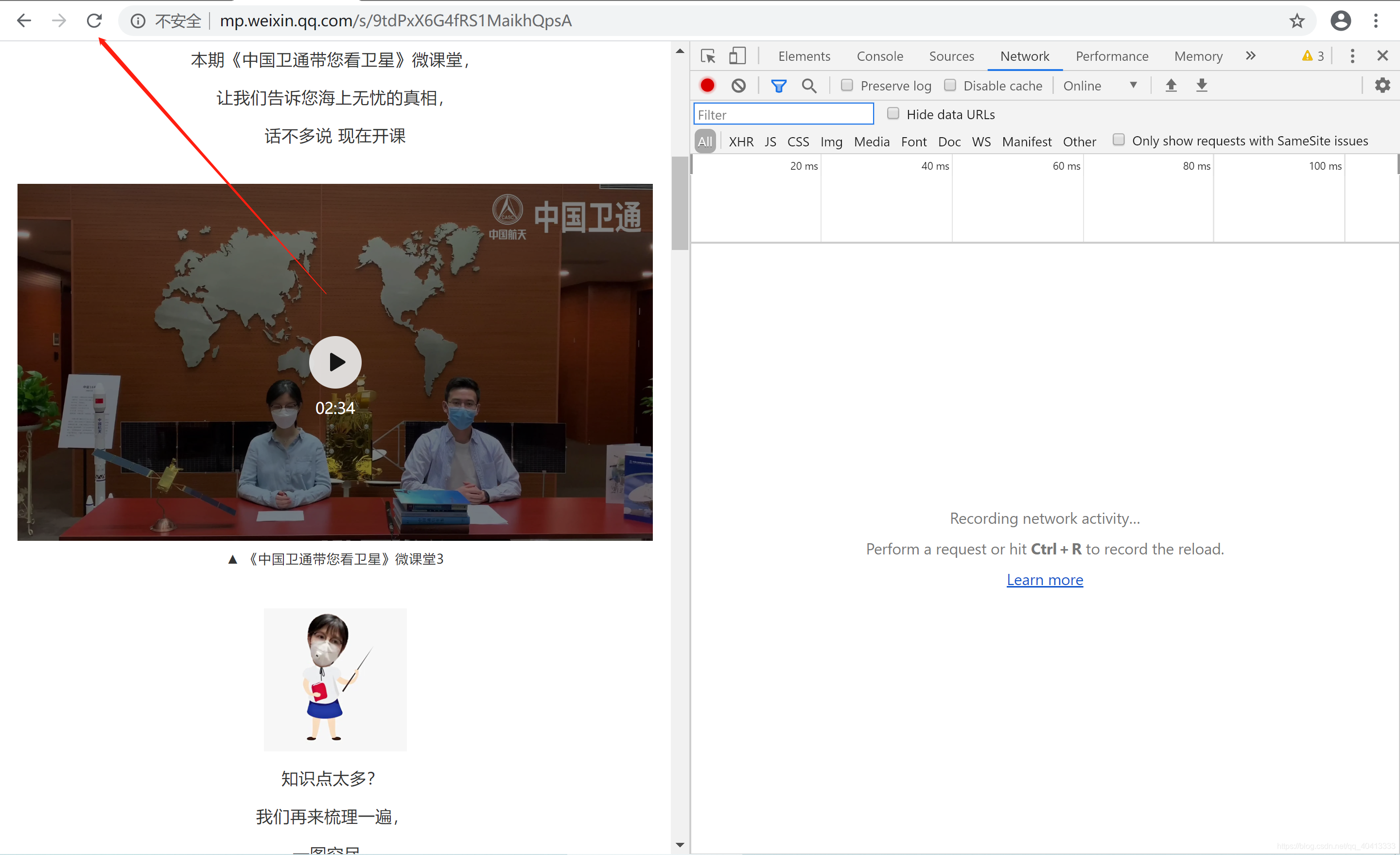The width and height of the screenshot is (1400, 855).
Task: Click export HAR download arrow
Action: [x=1201, y=85]
